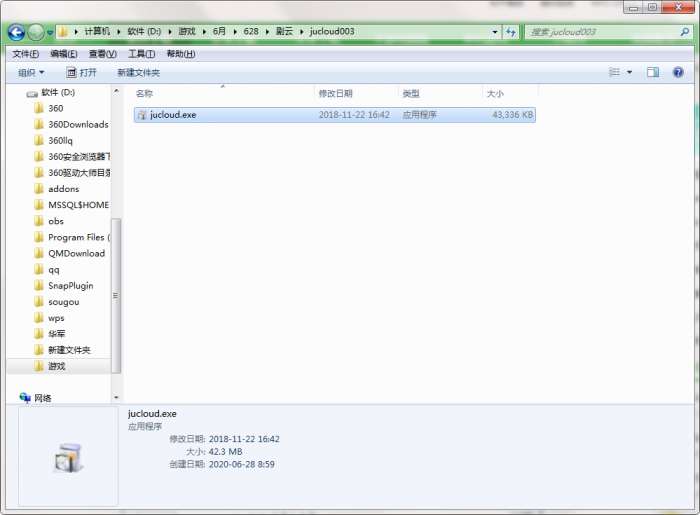Viewport: 700px width, 515px height.
Task: Click the navigation pane scrollbar thumb
Action: pyautogui.click(x=116, y=295)
